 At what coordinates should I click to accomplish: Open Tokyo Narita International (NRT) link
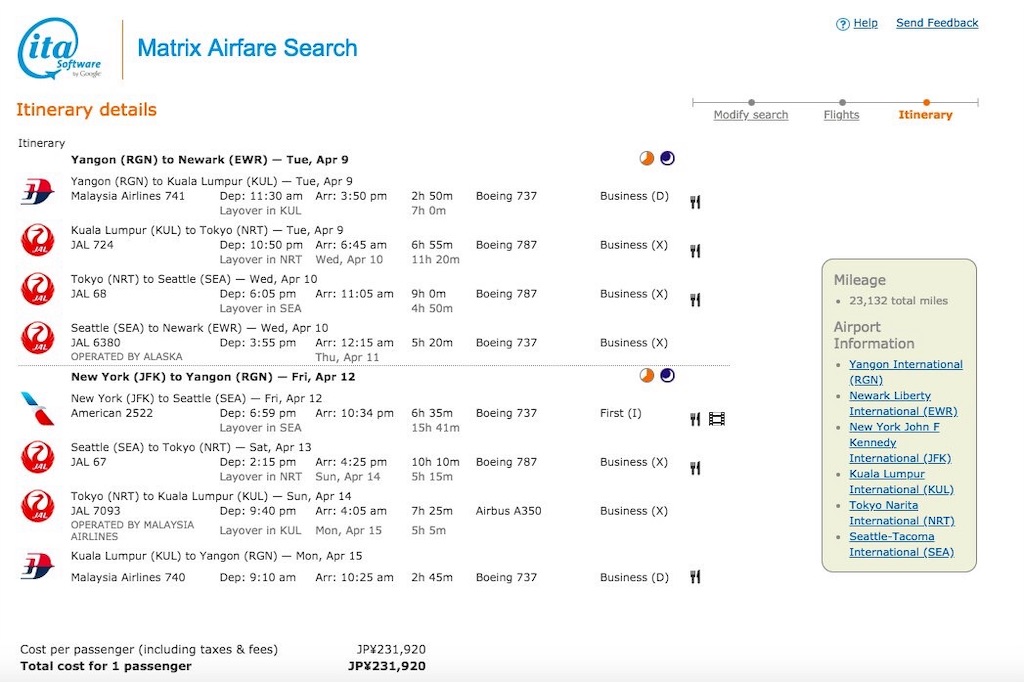(902, 513)
